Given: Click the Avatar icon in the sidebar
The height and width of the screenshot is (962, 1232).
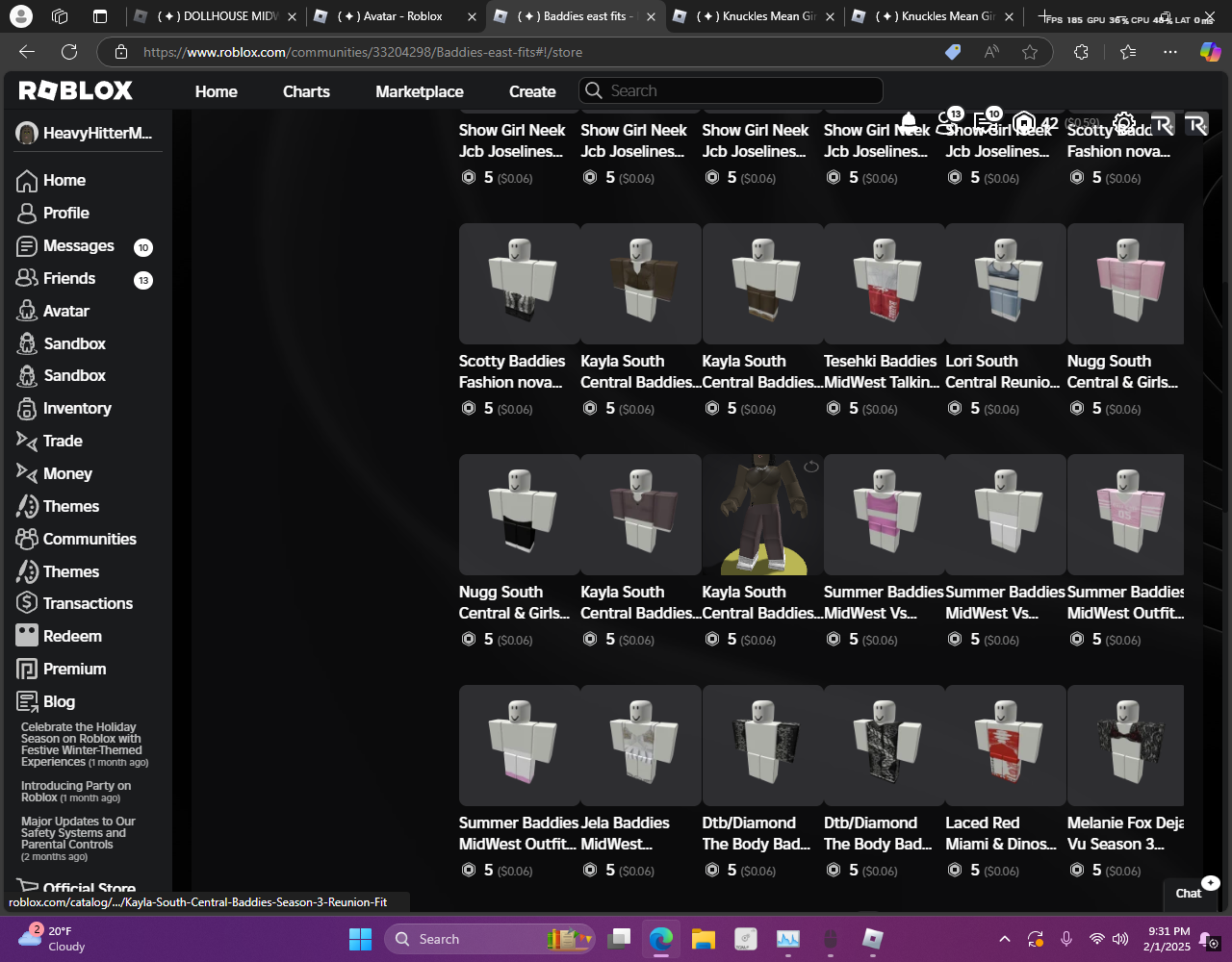Looking at the screenshot, I should pos(27,311).
